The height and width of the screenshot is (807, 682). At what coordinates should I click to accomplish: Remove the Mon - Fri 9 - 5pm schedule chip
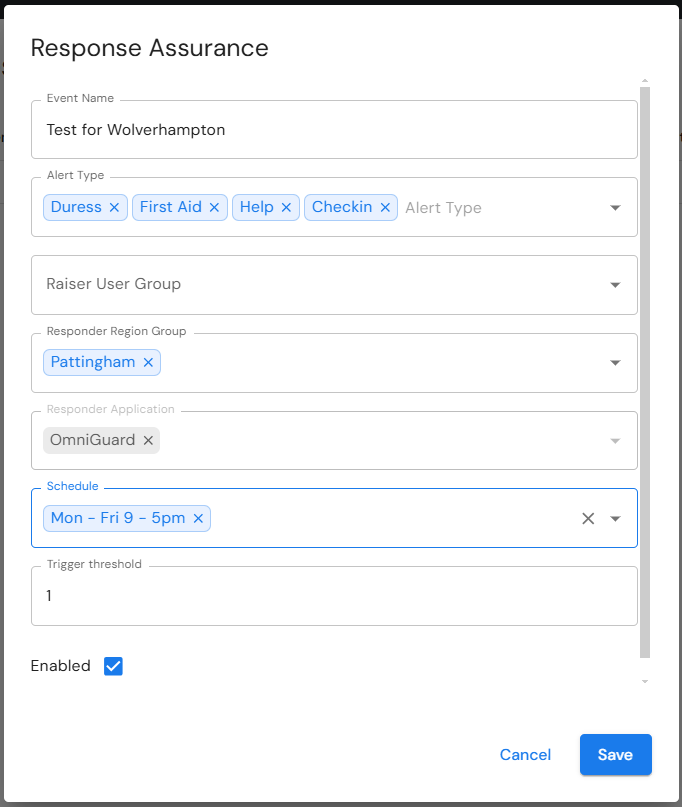point(198,518)
